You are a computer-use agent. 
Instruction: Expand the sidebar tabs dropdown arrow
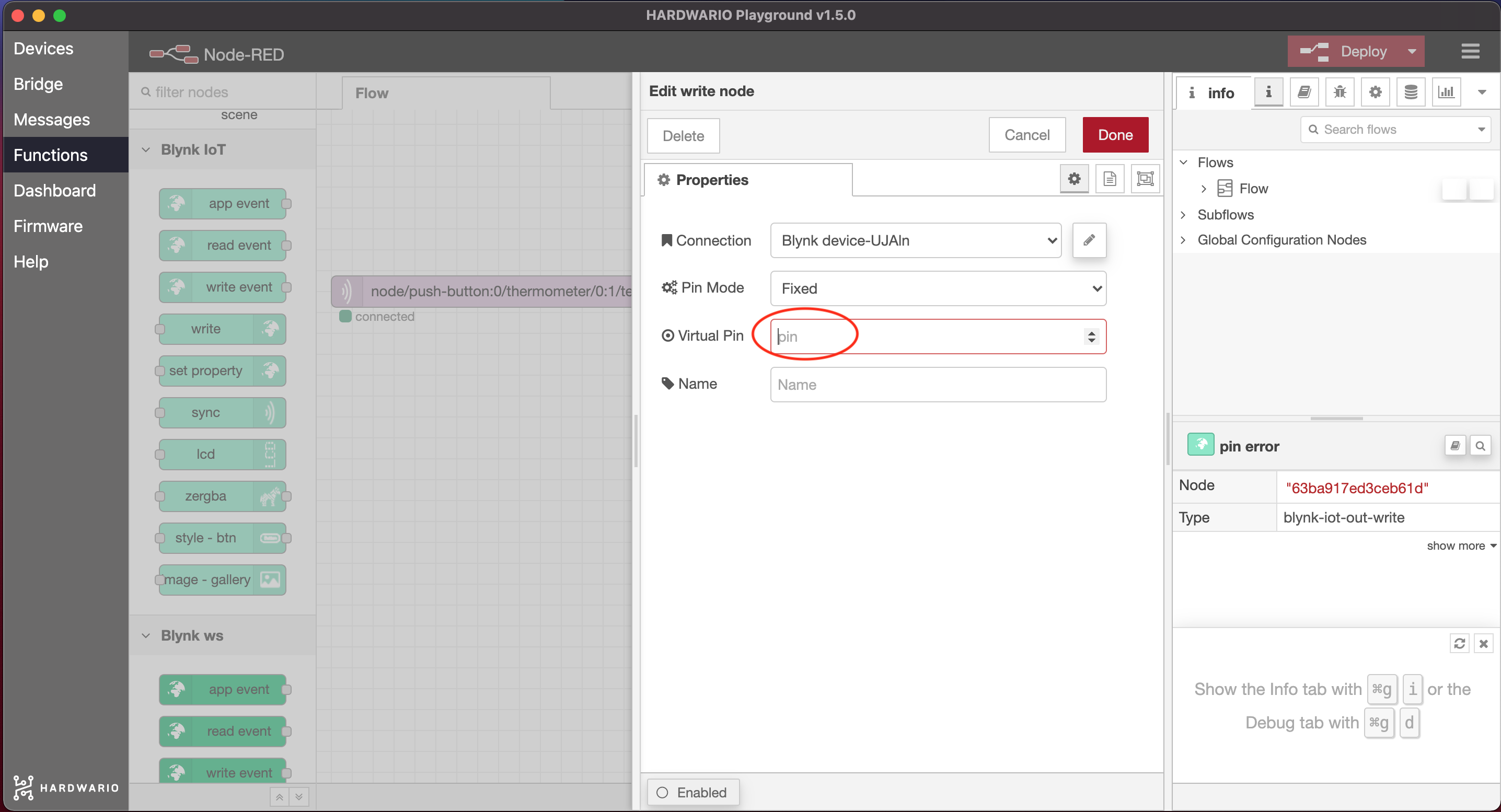click(1482, 92)
